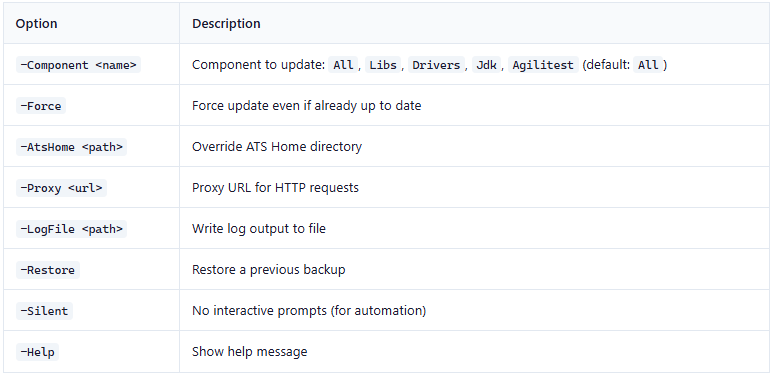Click the -AtsHome <path> option
This screenshot has width=773, height=376.
[71, 147]
